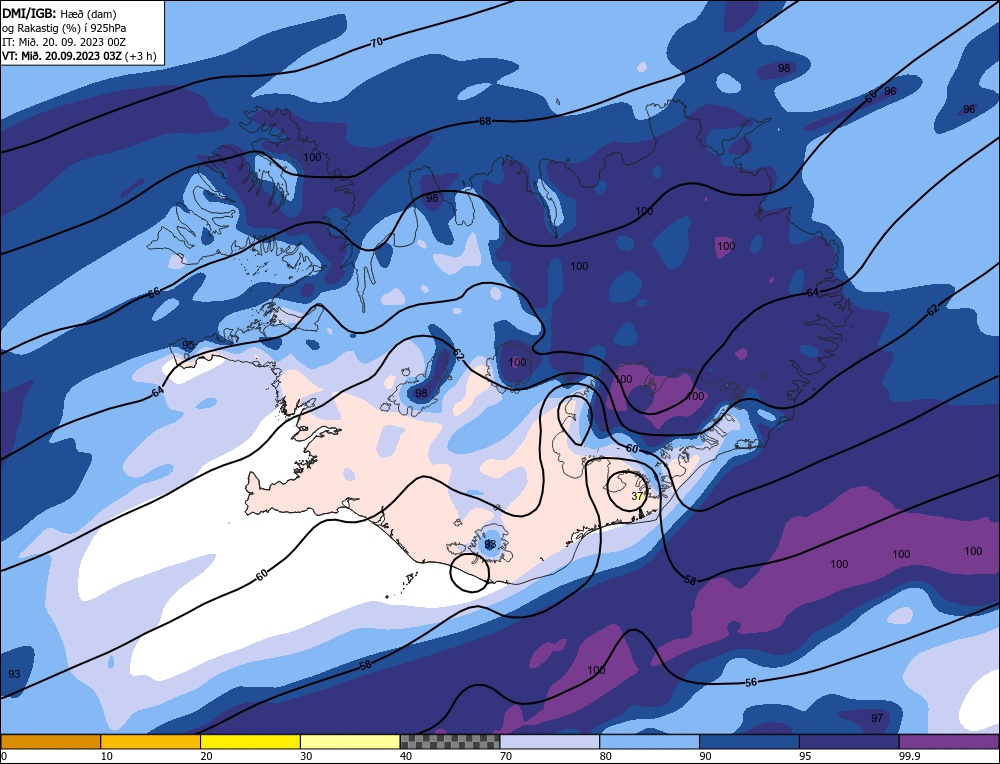Click the '80' legend scale number

click(606, 756)
